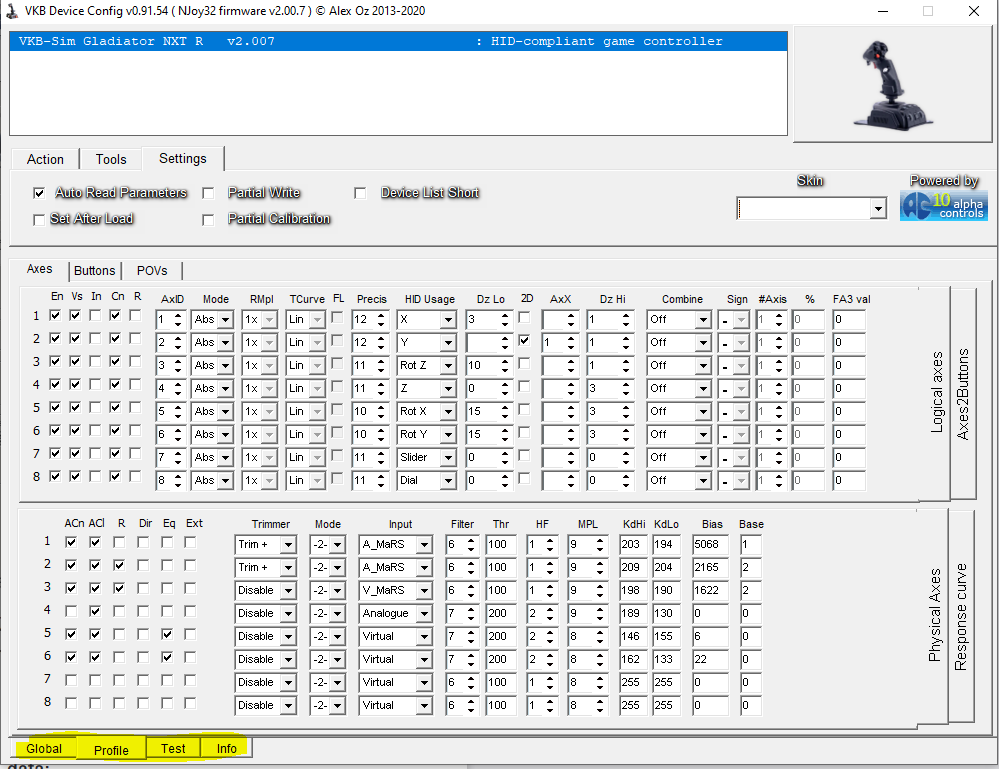The width and height of the screenshot is (999, 769).
Task: Open HID Usage dropdown showing Dial
Action: click(x=449, y=480)
